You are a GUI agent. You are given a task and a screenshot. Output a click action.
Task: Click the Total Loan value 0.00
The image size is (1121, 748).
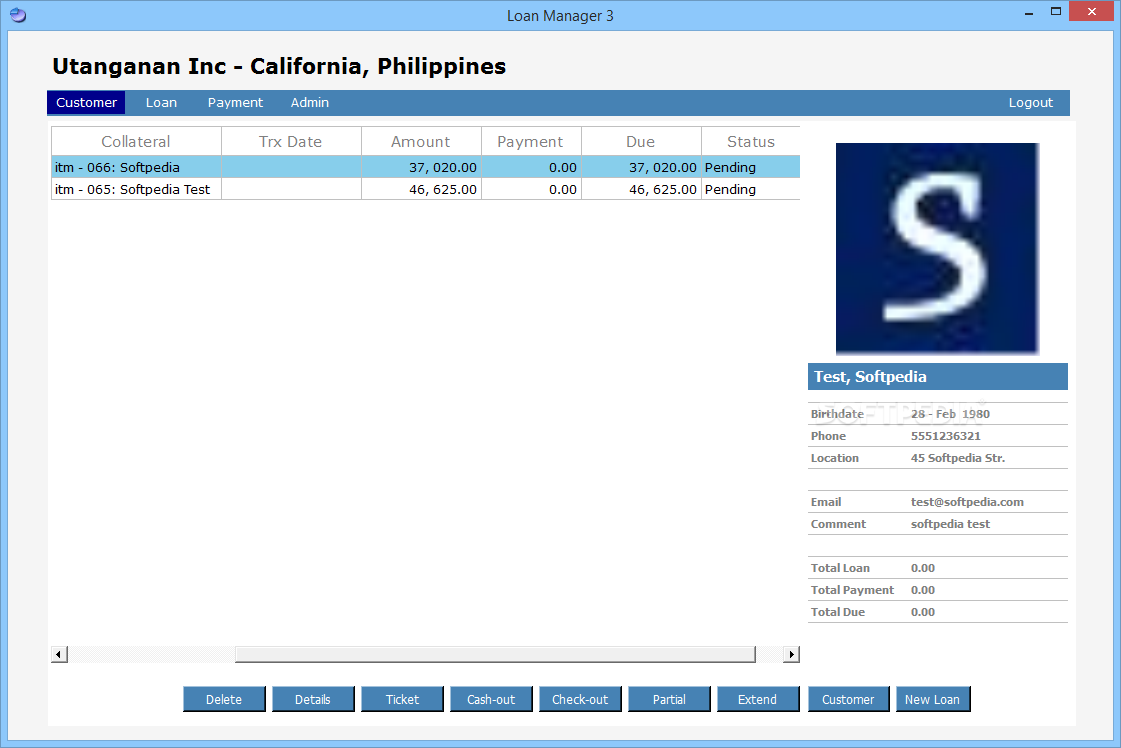coord(922,569)
